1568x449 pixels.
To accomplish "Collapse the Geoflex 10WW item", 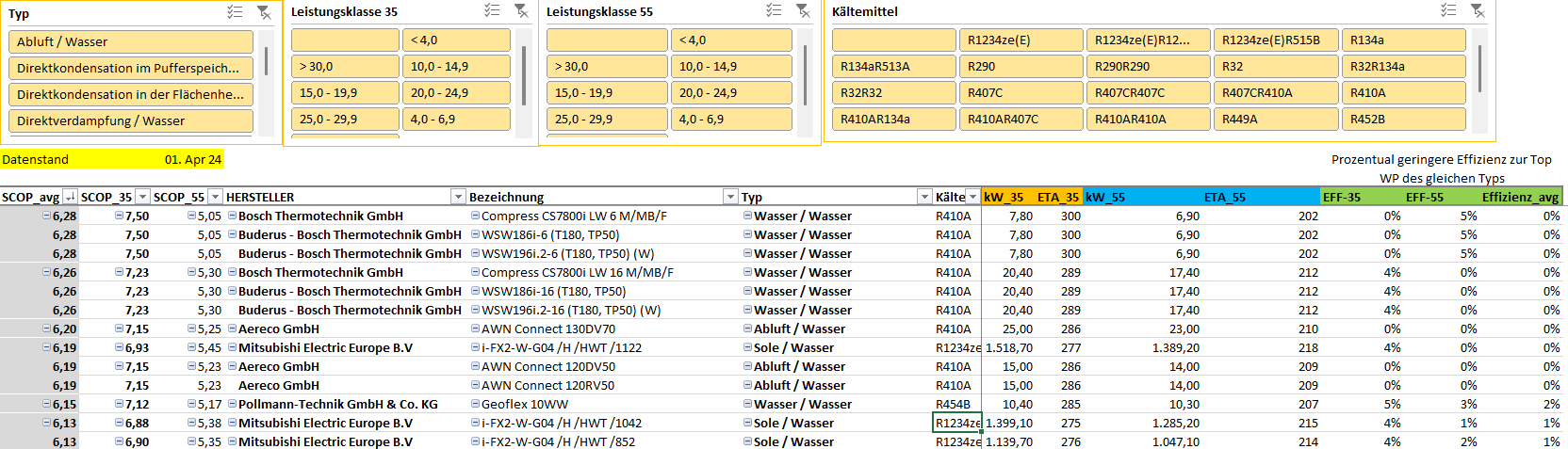I will (x=475, y=404).
